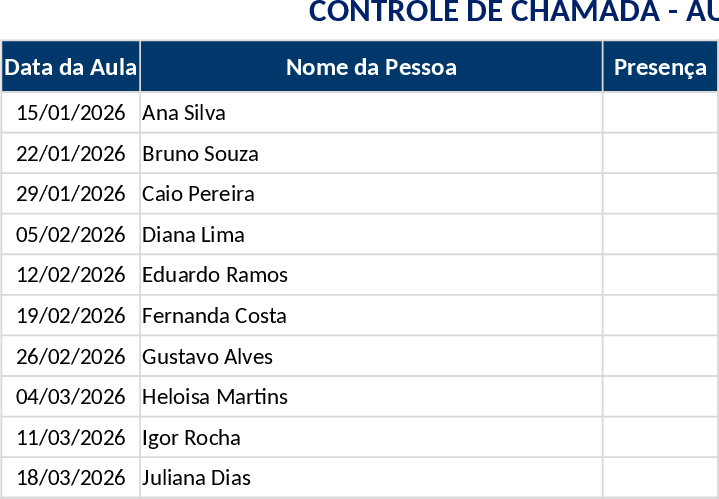
Task: Select the date 26/02/2026 cell
Action: coord(71,357)
